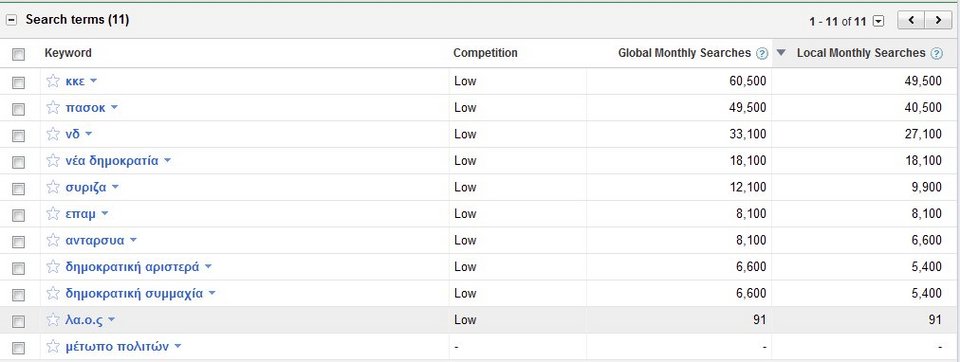Screen dimensions: 960x362
Task: Star the πασοκ keyword
Action: pos(53,107)
